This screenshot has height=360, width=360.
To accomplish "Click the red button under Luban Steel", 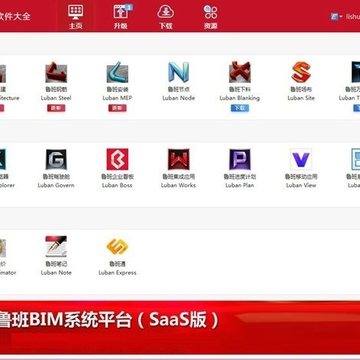I will pyautogui.click(x=56, y=108).
